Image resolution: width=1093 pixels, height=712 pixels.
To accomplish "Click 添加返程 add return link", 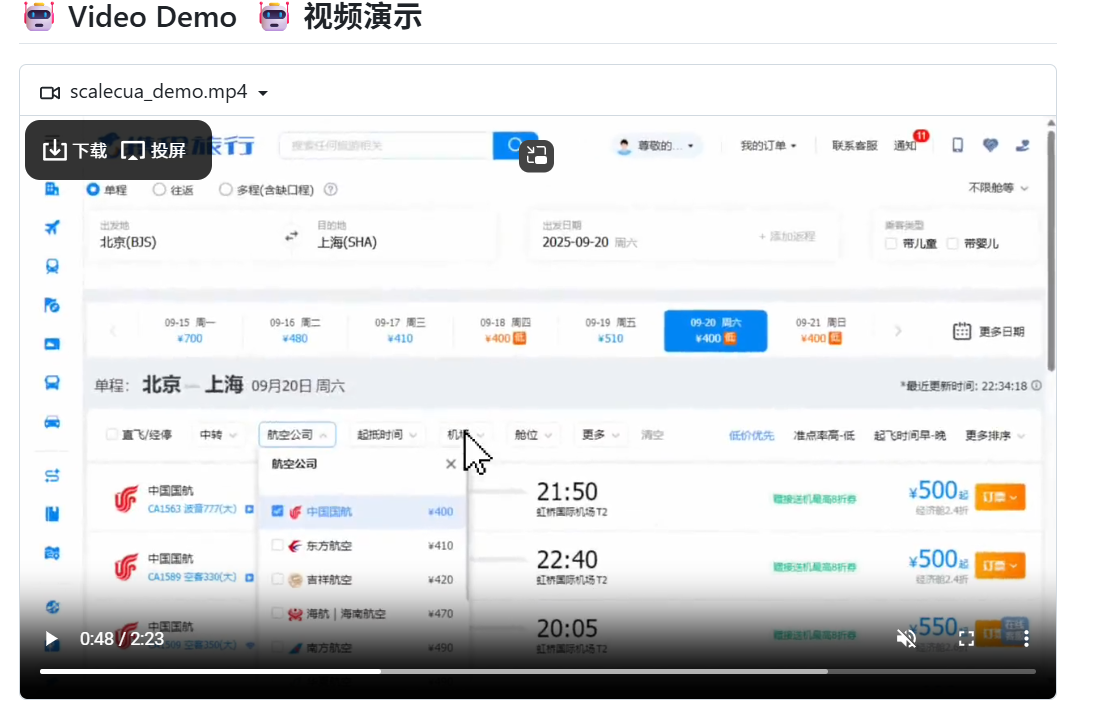I will click(787, 237).
